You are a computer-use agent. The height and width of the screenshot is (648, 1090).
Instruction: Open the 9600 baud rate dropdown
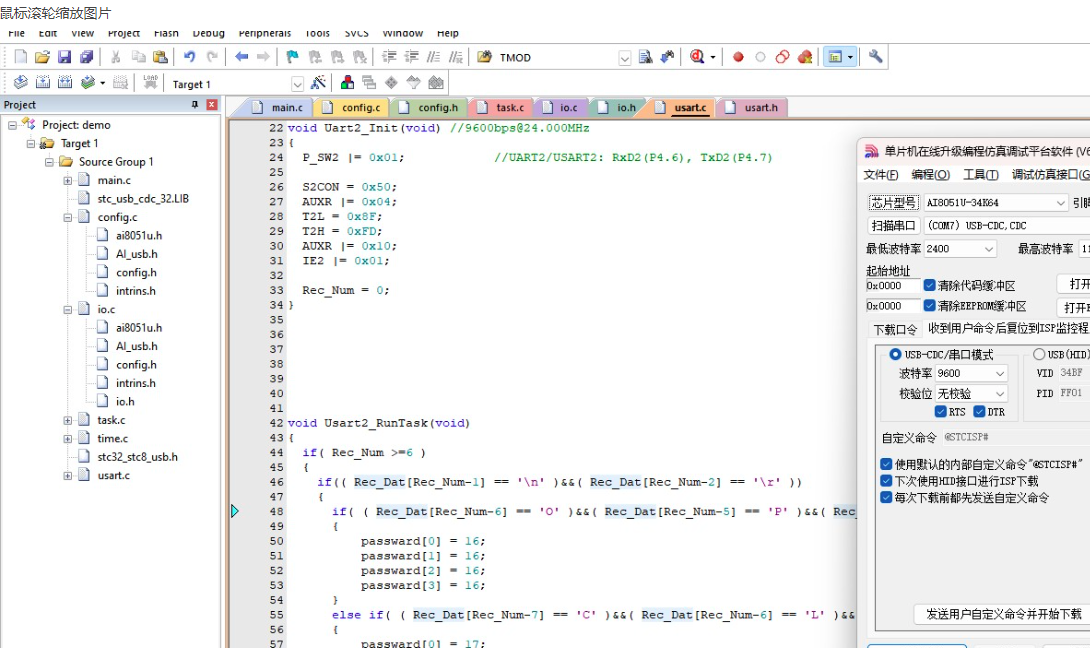pyautogui.click(x=1000, y=373)
